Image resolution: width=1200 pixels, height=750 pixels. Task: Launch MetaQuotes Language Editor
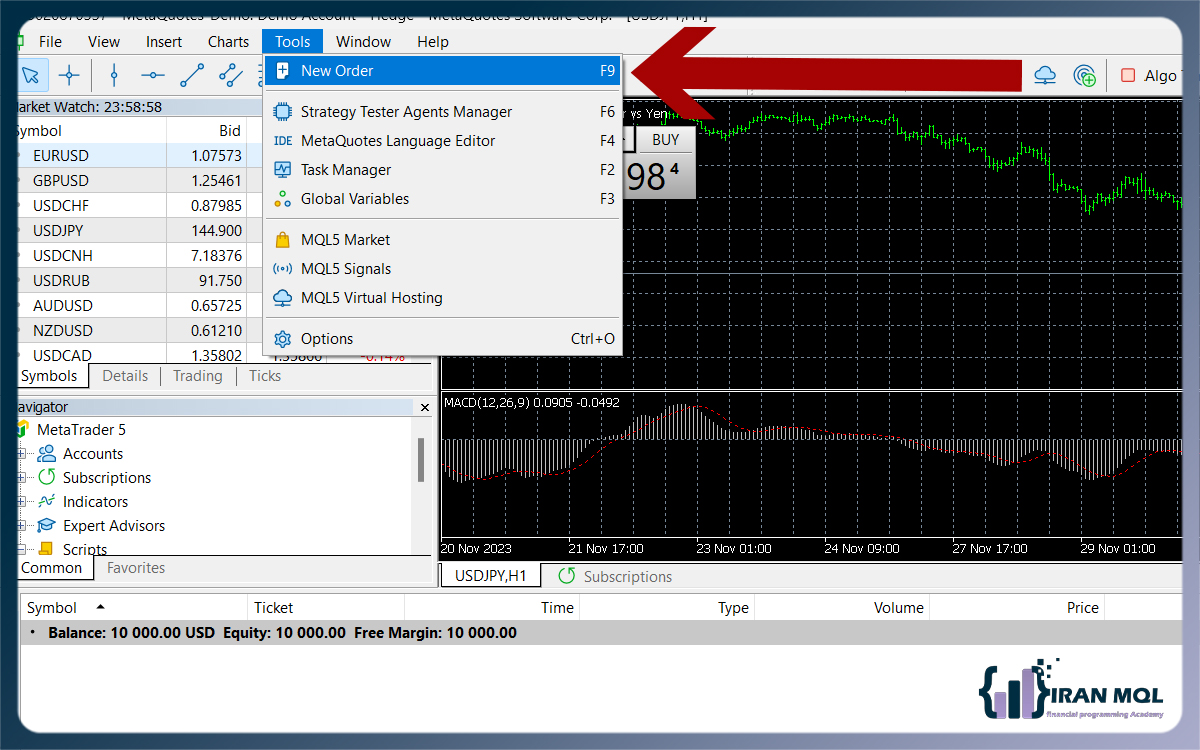click(x=443, y=141)
